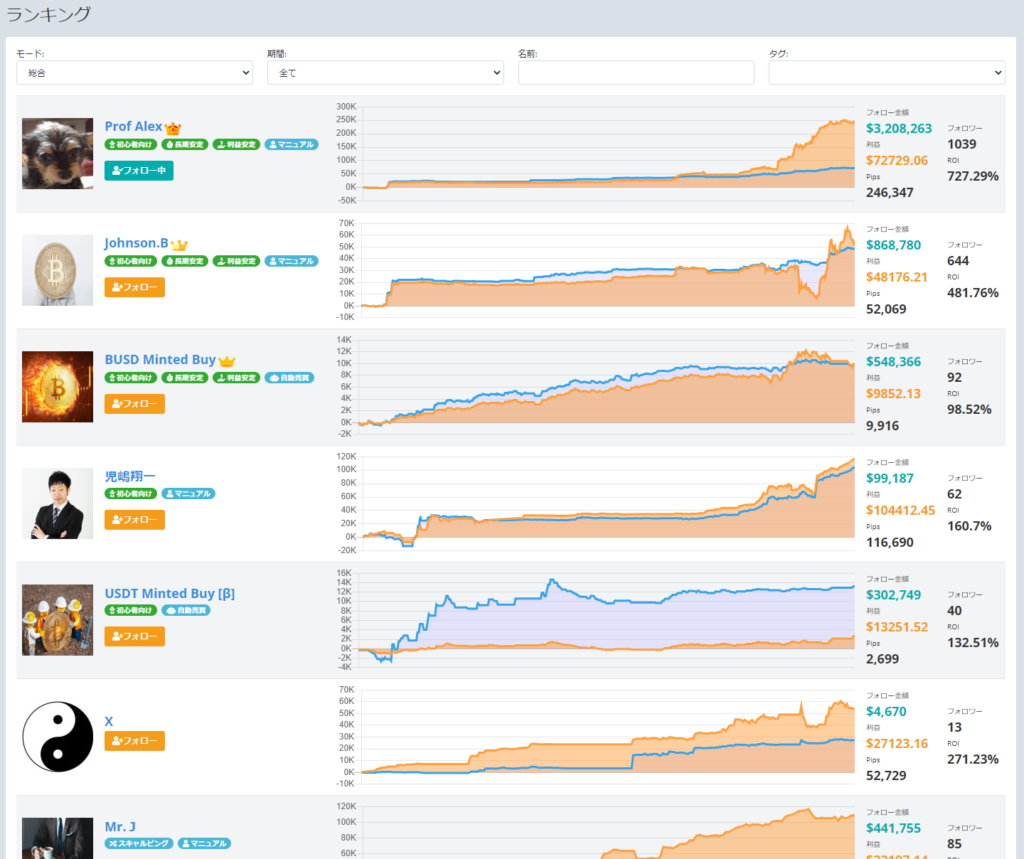Open 児嶋翔一 trader profile link
The image size is (1024, 859).
(x=130, y=476)
